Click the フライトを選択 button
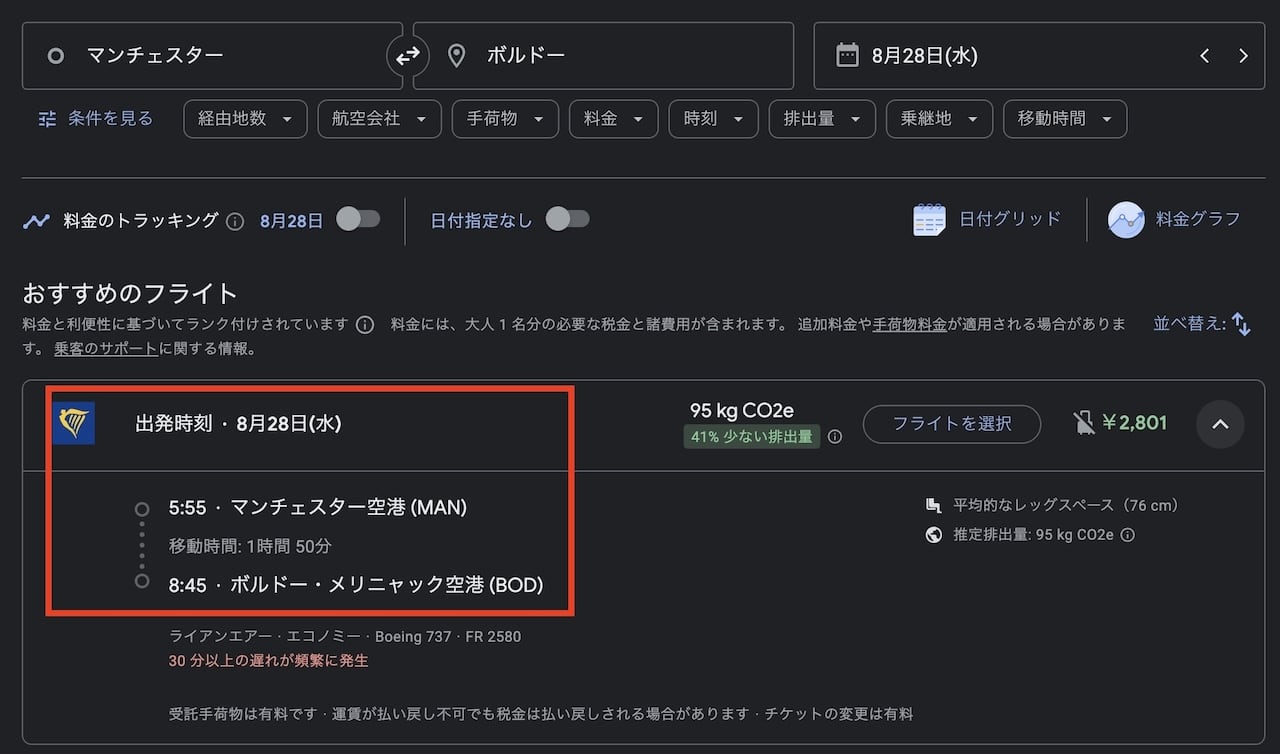Viewport: 1280px width, 754px height. (x=952, y=424)
